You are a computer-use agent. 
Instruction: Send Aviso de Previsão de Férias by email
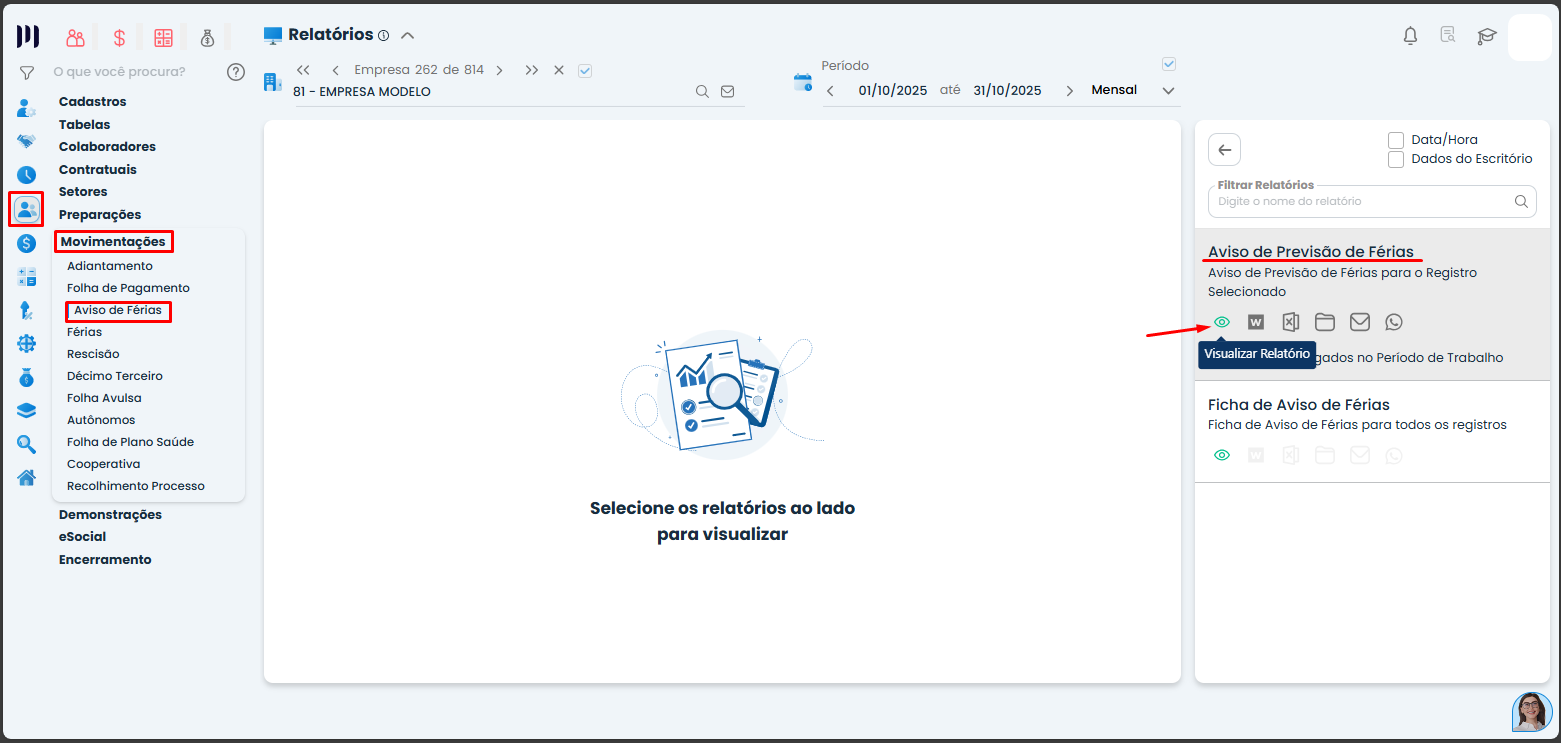(1359, 322)
